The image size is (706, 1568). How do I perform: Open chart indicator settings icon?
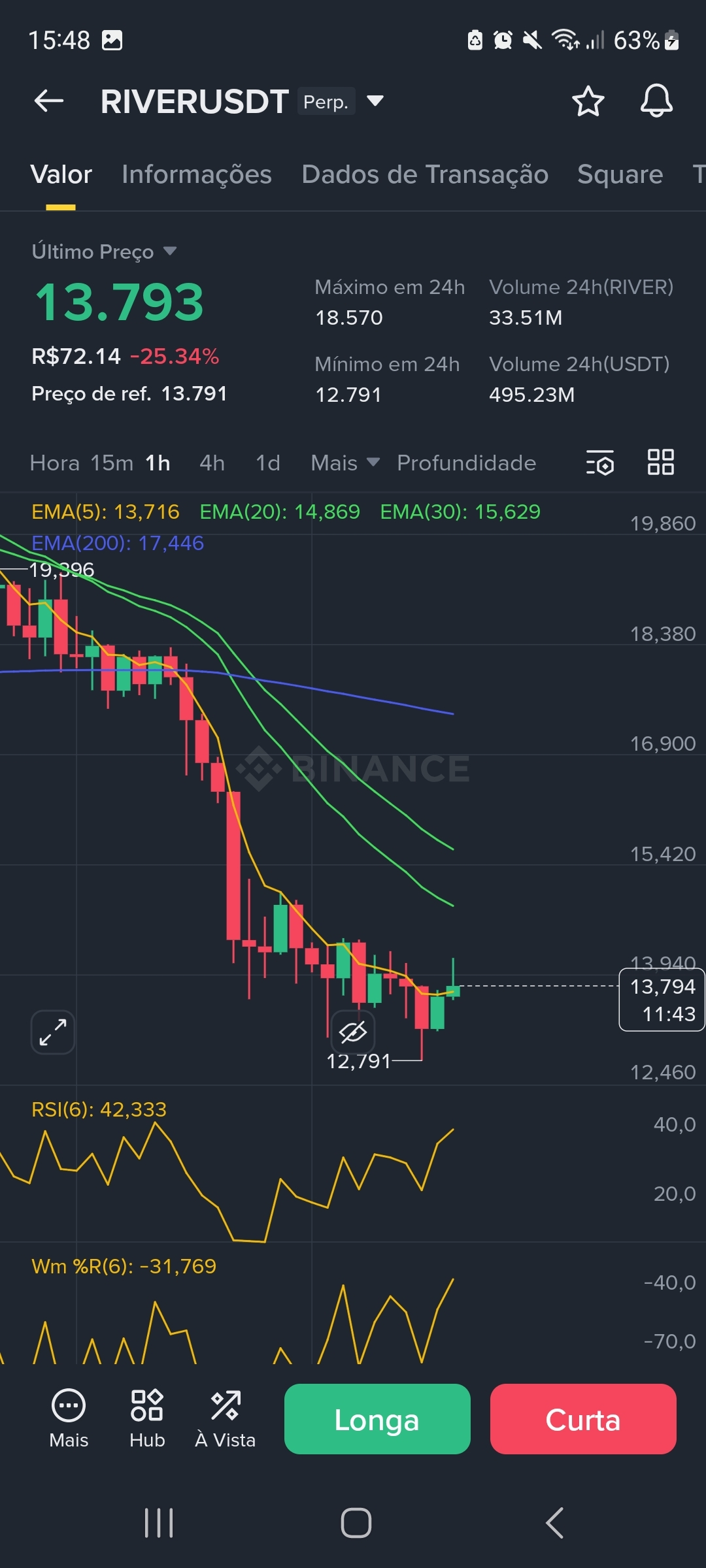coord(599,463)
